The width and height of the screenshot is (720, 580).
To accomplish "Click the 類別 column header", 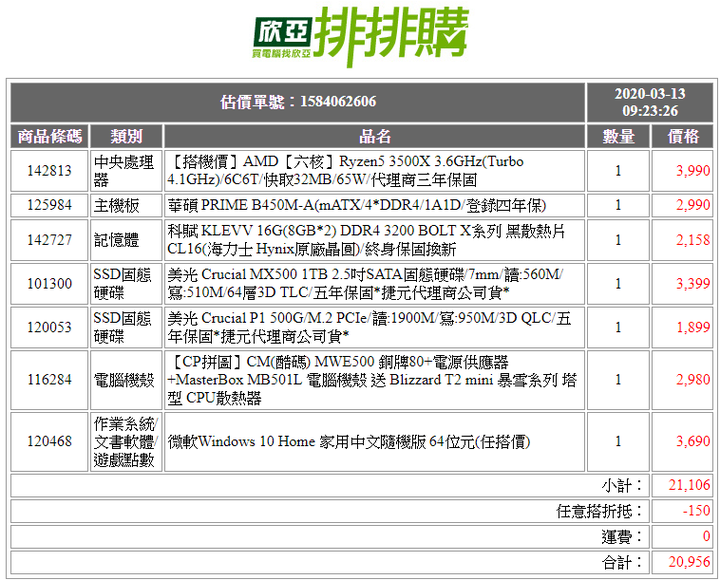I will coord(126,136).
